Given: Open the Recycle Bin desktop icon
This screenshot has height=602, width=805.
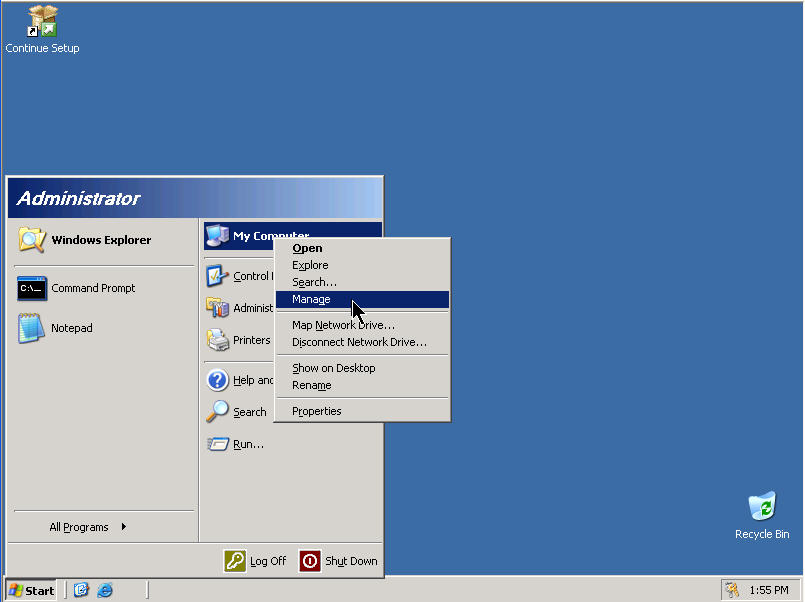Looking at the screenshot, I should [x=762, y=506].
